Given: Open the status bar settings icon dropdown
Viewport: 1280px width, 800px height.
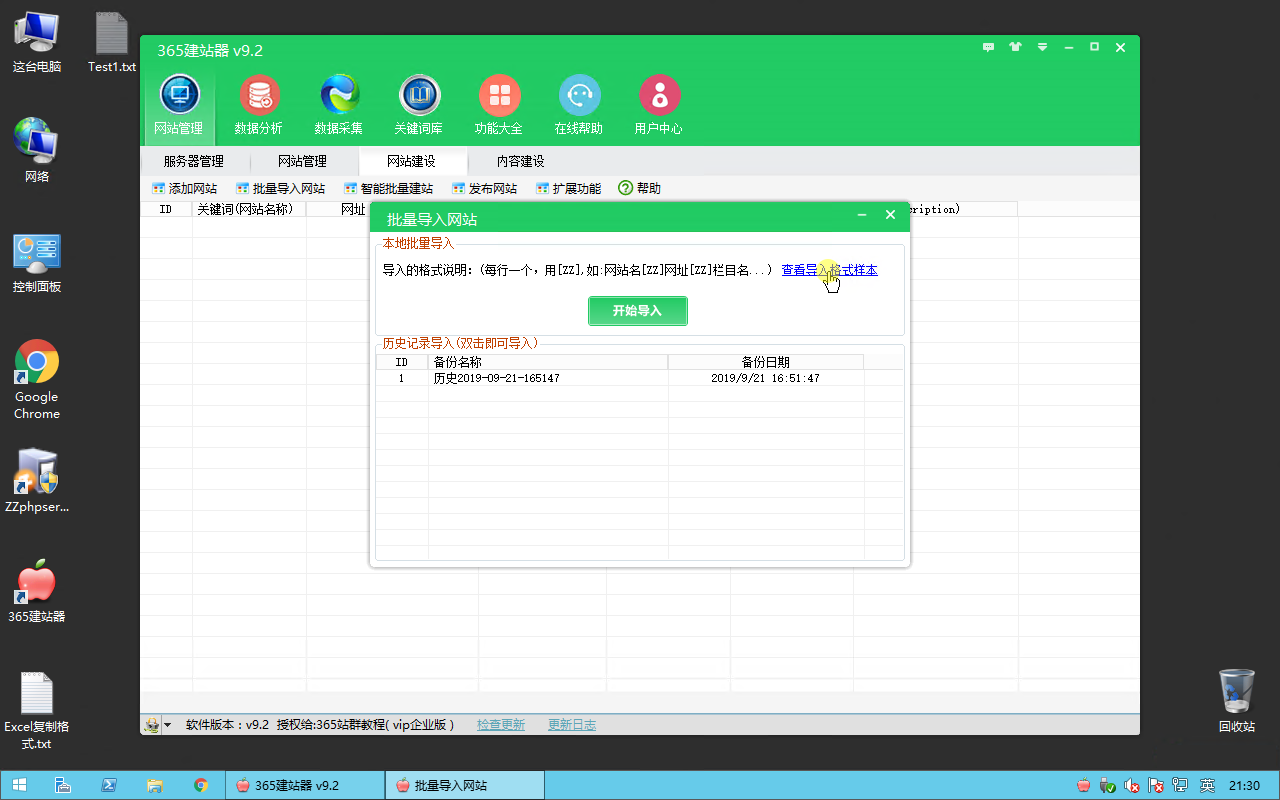Looking at the screenshot, I should 157,725.
